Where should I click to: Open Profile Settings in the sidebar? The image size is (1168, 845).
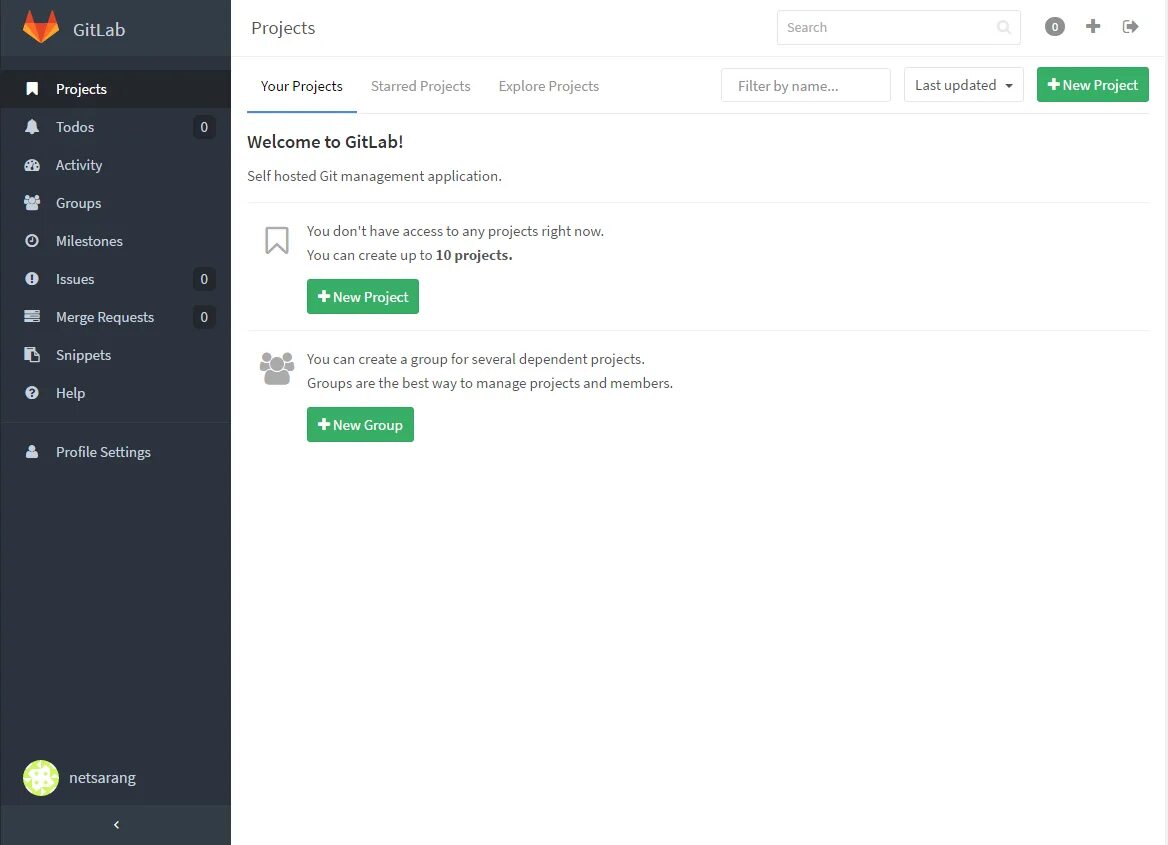click(x=115, y=452)
